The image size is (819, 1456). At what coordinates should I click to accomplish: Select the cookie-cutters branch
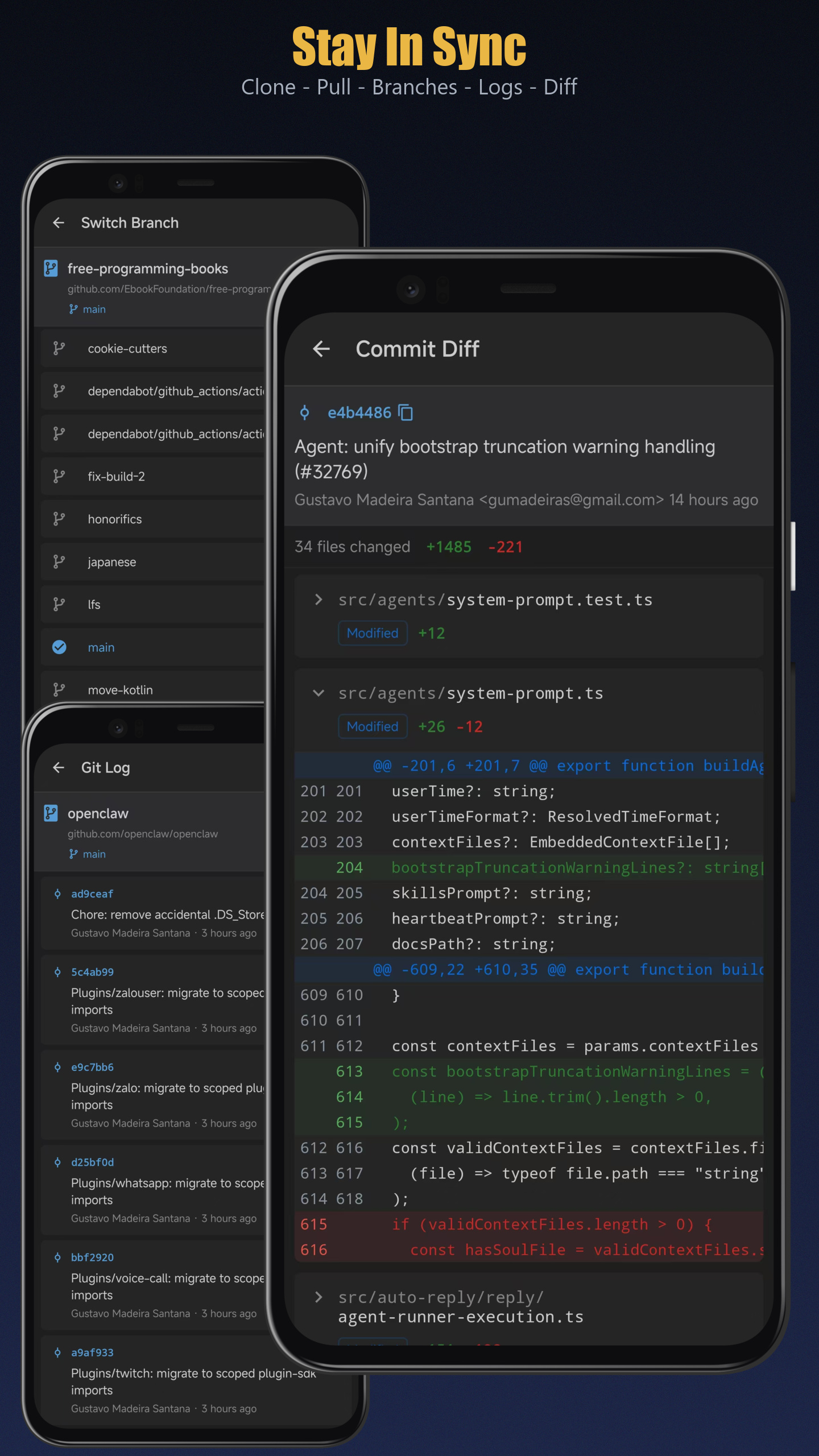[154, 348]
